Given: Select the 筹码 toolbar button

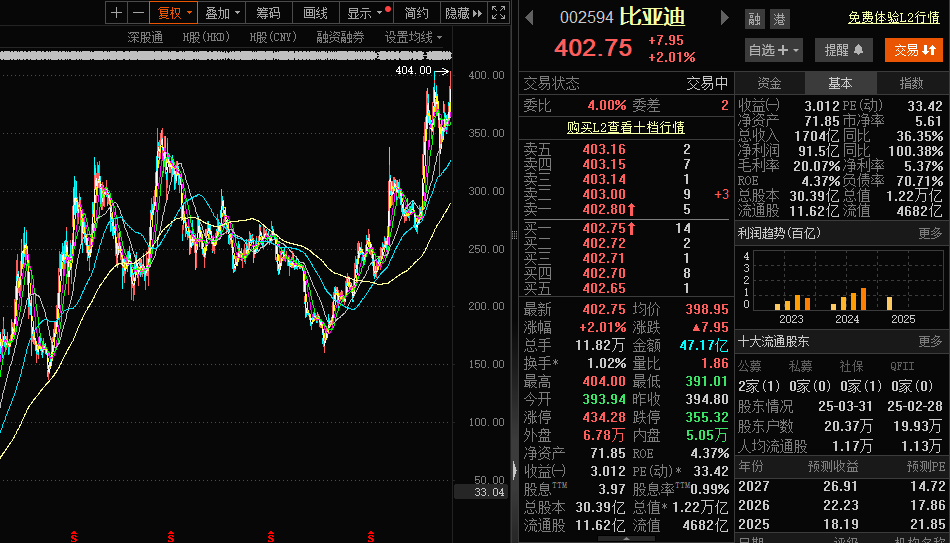Looking at the screenshot, I should tap(268, 13).
